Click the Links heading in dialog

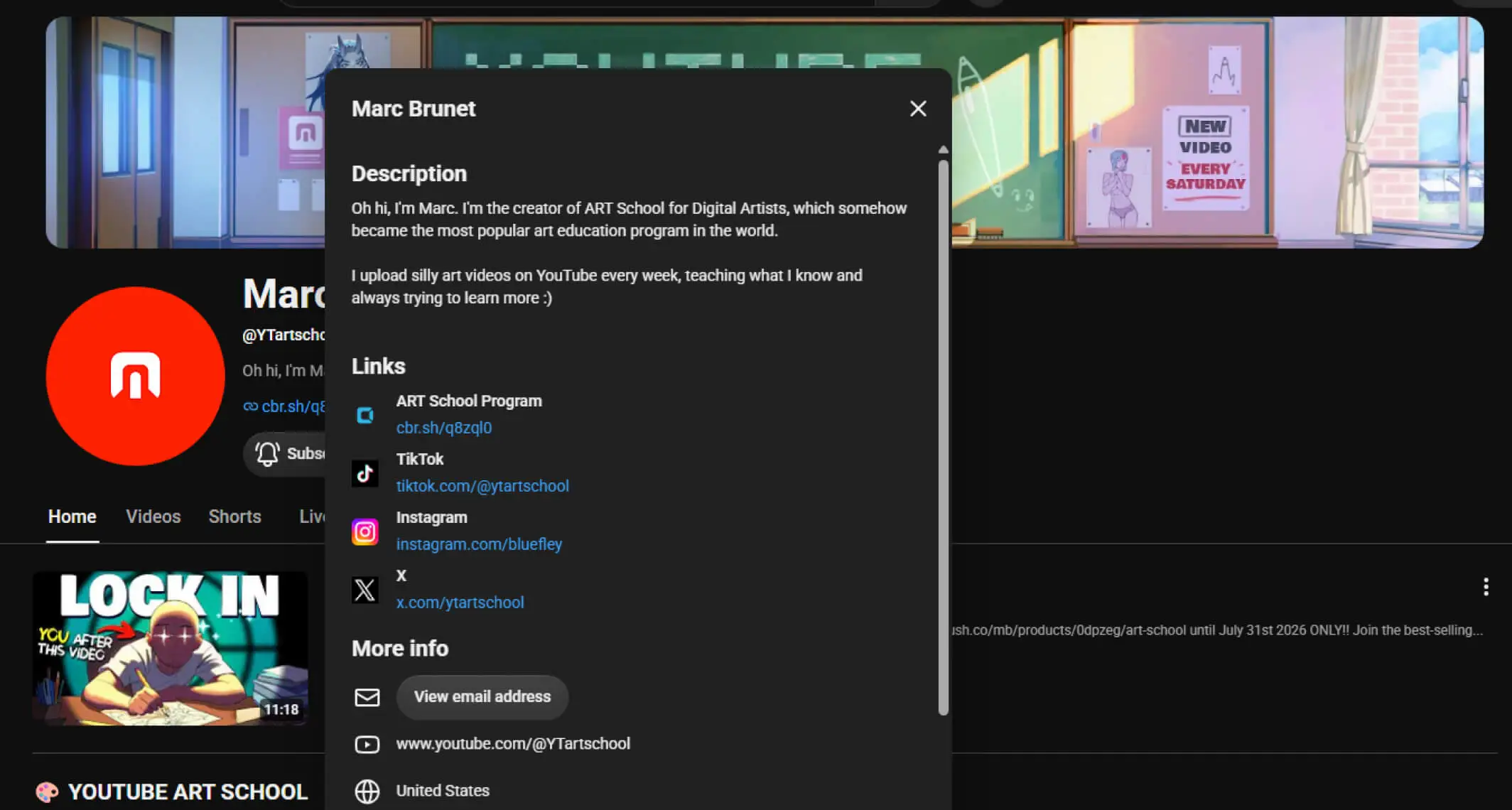tap(379, 367)
